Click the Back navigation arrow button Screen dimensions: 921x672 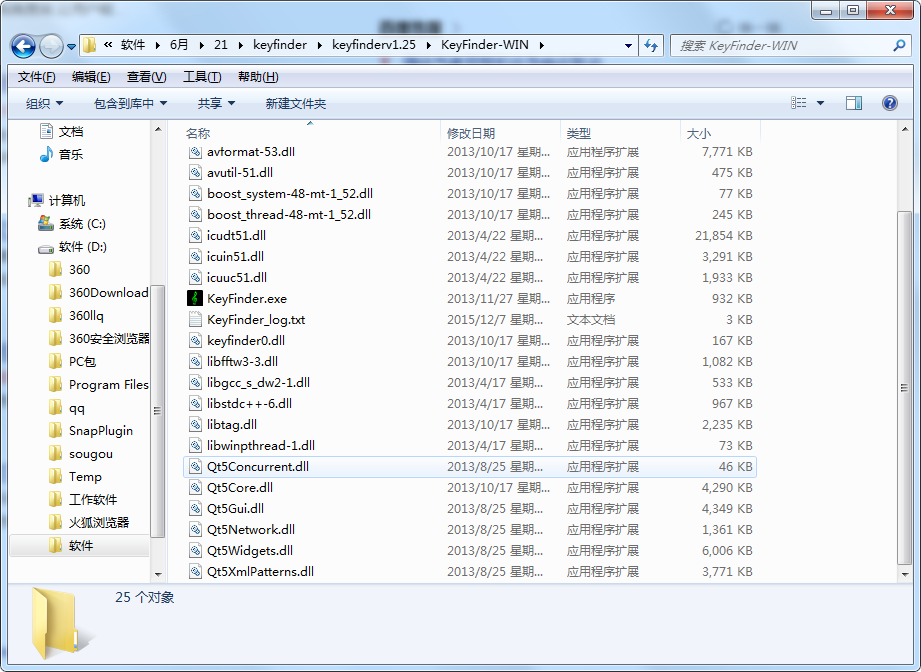pyautogui.click(x=23, y=46)
